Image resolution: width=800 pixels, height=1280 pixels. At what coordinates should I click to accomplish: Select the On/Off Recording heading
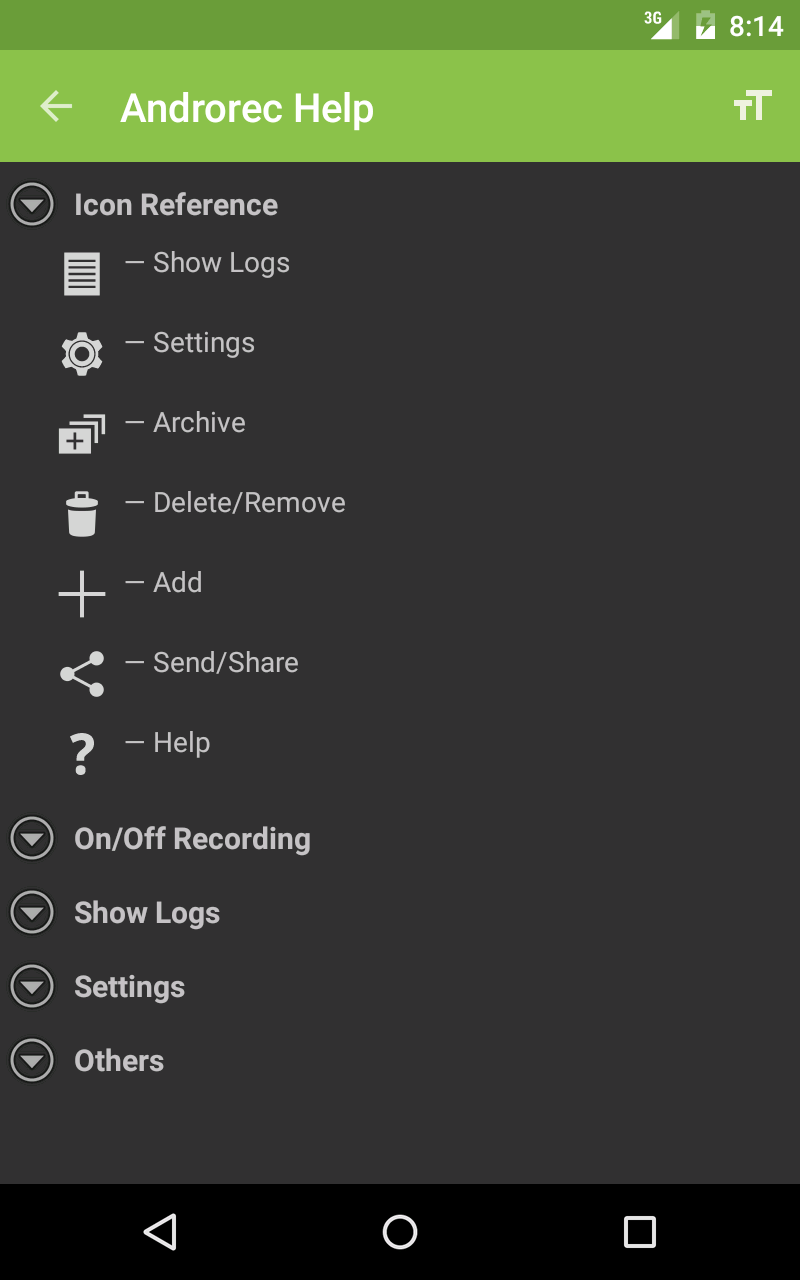pyautogui.click(x=192, y=839)
